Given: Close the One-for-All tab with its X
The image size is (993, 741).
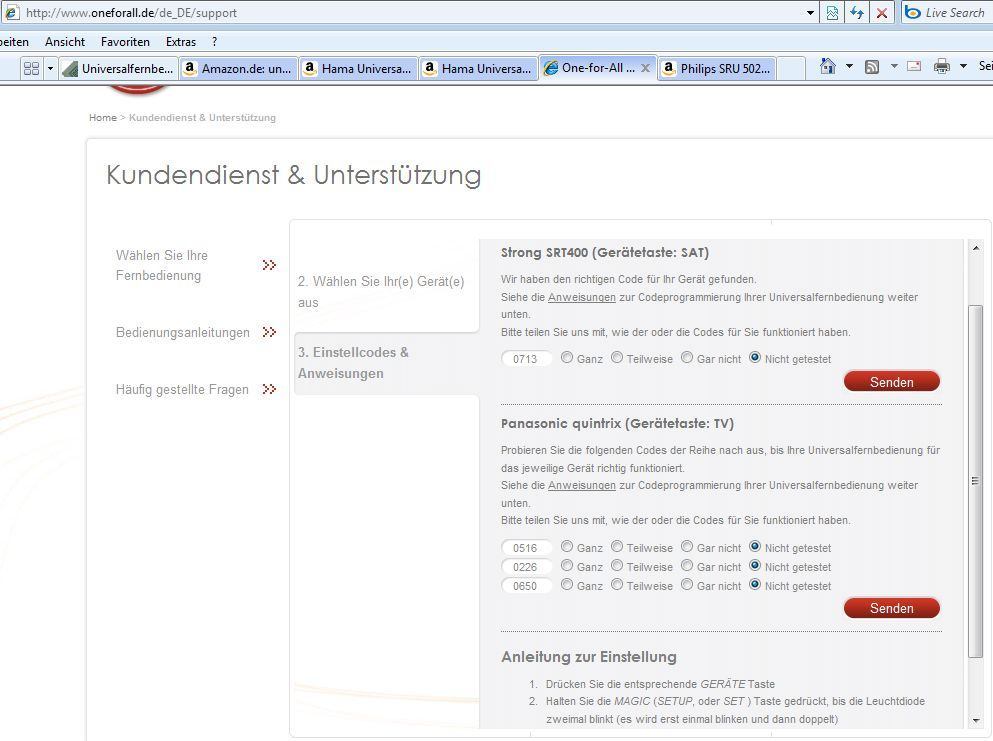Looking at the screenshot, I should (x=645, y=68).
